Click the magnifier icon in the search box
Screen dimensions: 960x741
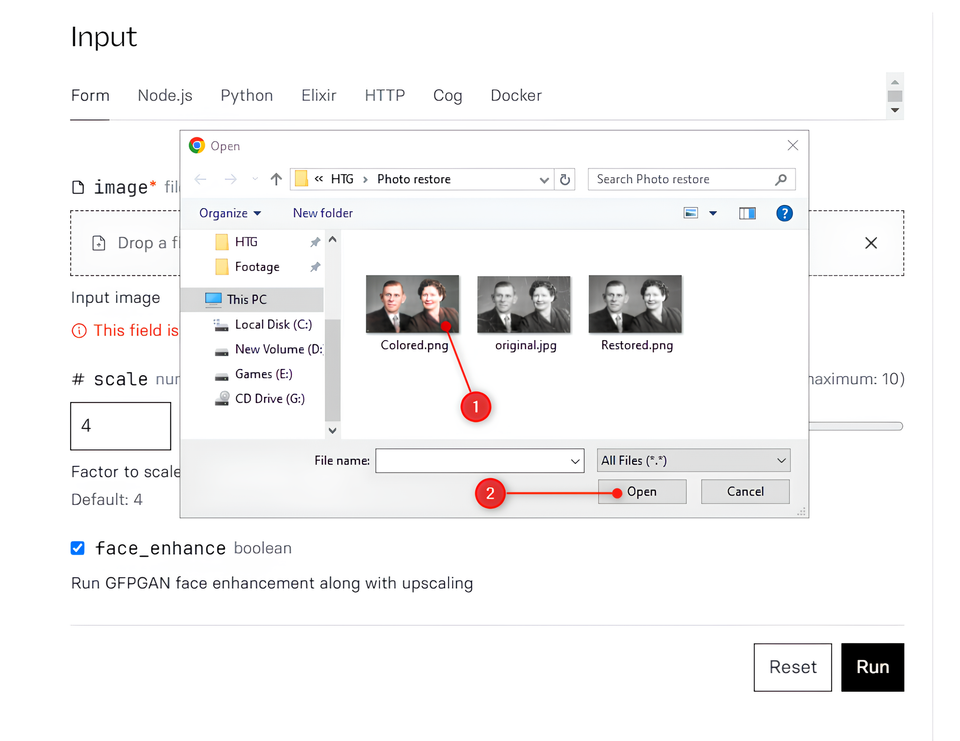pos(781,179)
